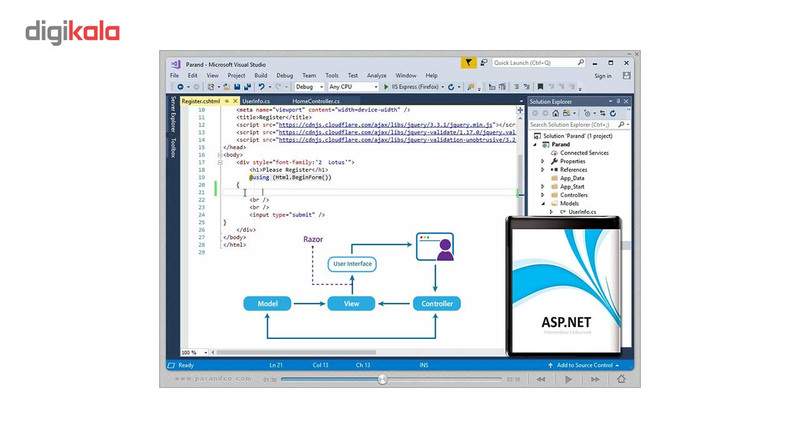Click the New Project toolbar icon
Screen dimensions: 800x438
211,87
